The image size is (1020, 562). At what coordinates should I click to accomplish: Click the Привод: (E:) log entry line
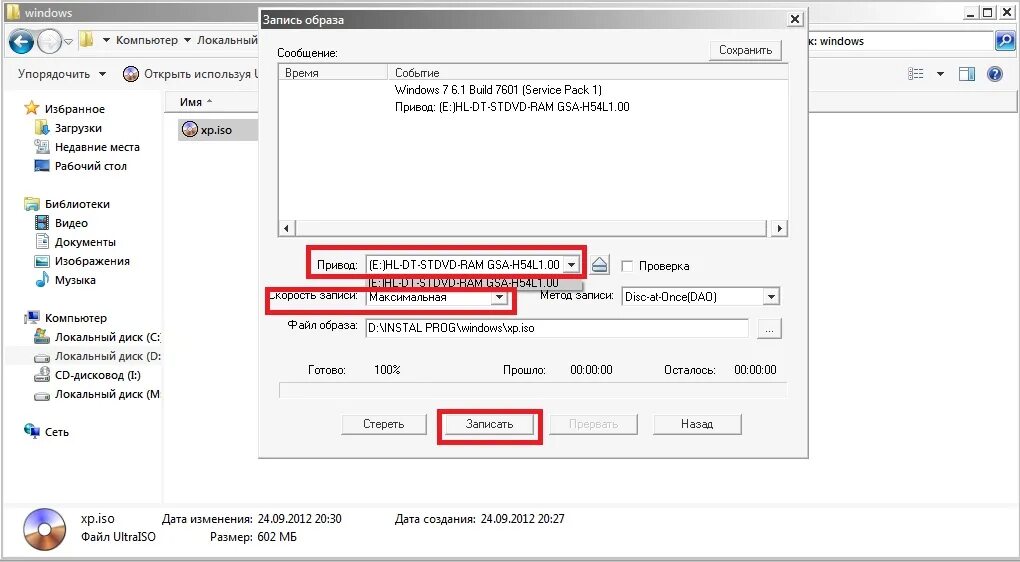(512, 107)
